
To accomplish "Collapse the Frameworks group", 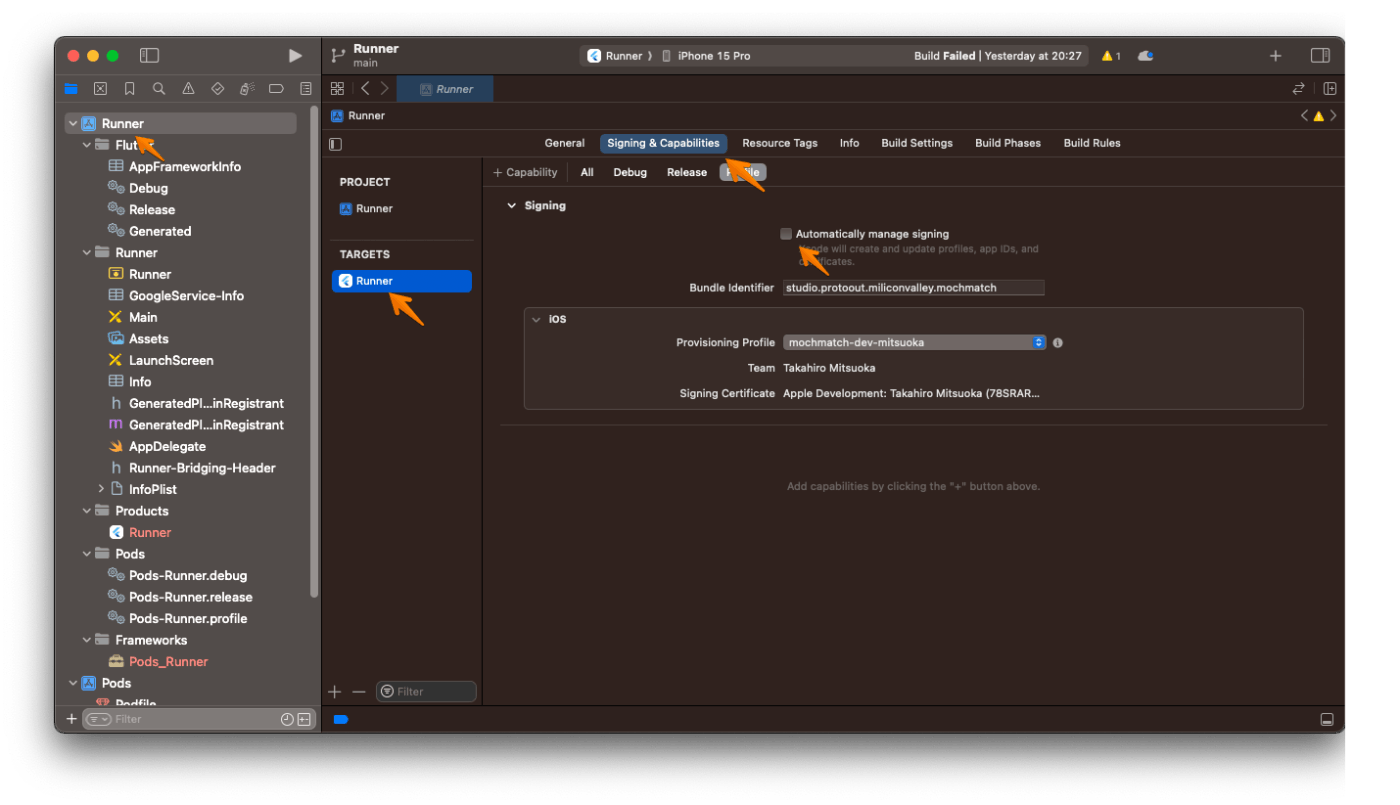I will 87,640.
